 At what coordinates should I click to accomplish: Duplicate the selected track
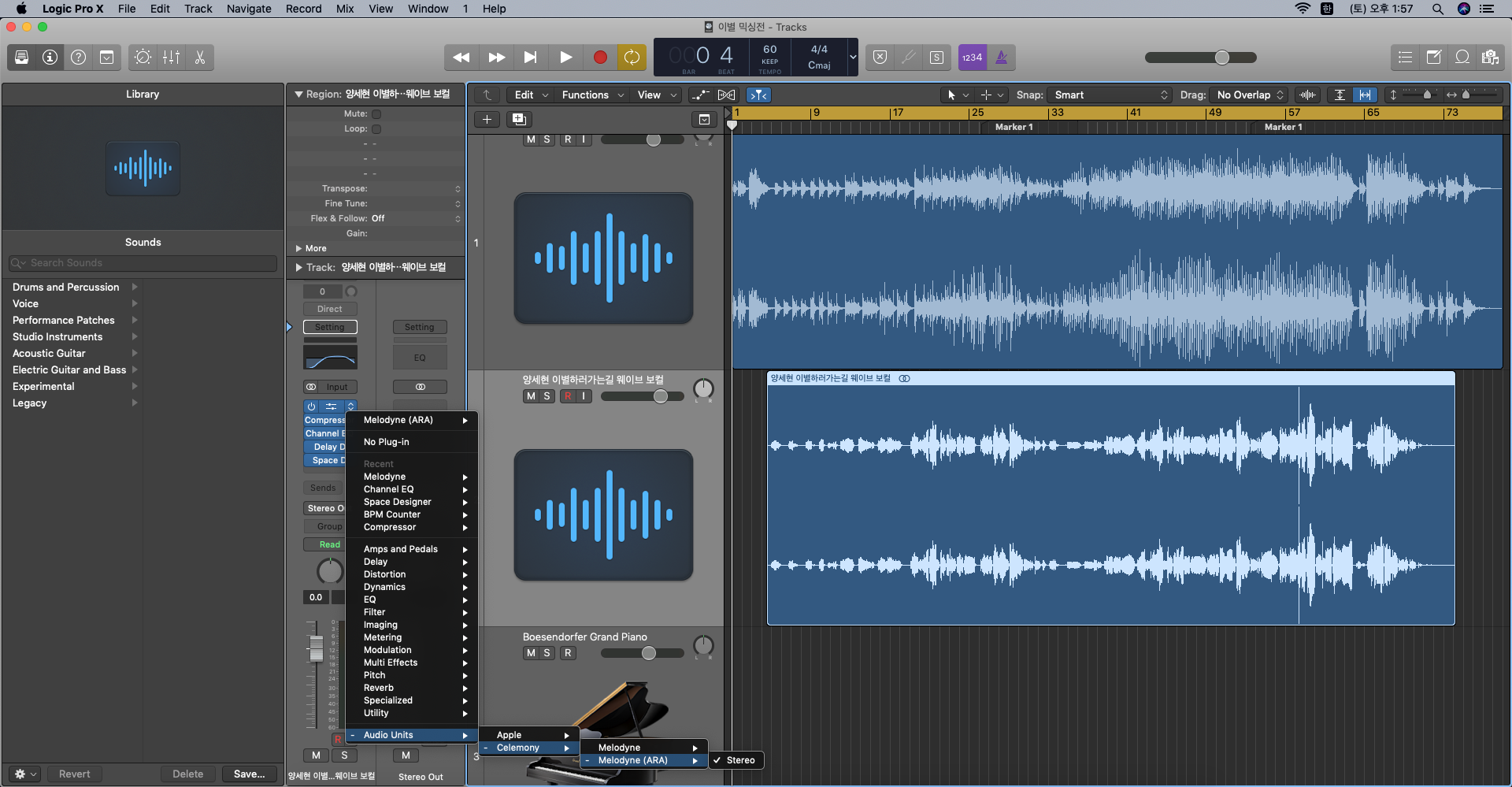(519, 120)
